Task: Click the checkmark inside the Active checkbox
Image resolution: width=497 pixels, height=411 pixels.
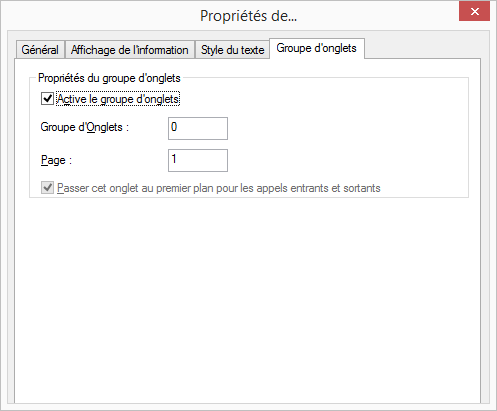Action: (47, 99)
